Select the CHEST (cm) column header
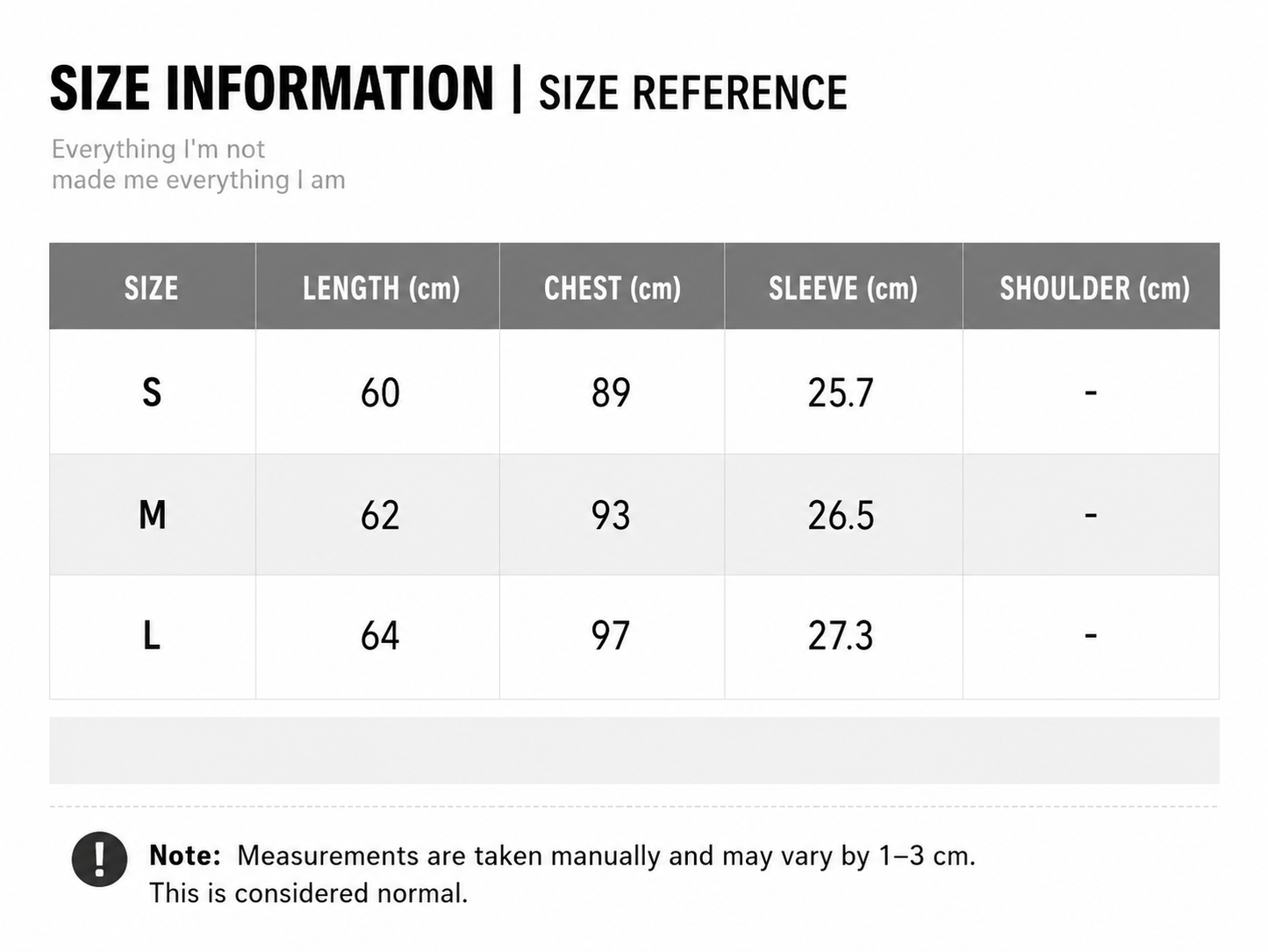 tap(613, 288)
